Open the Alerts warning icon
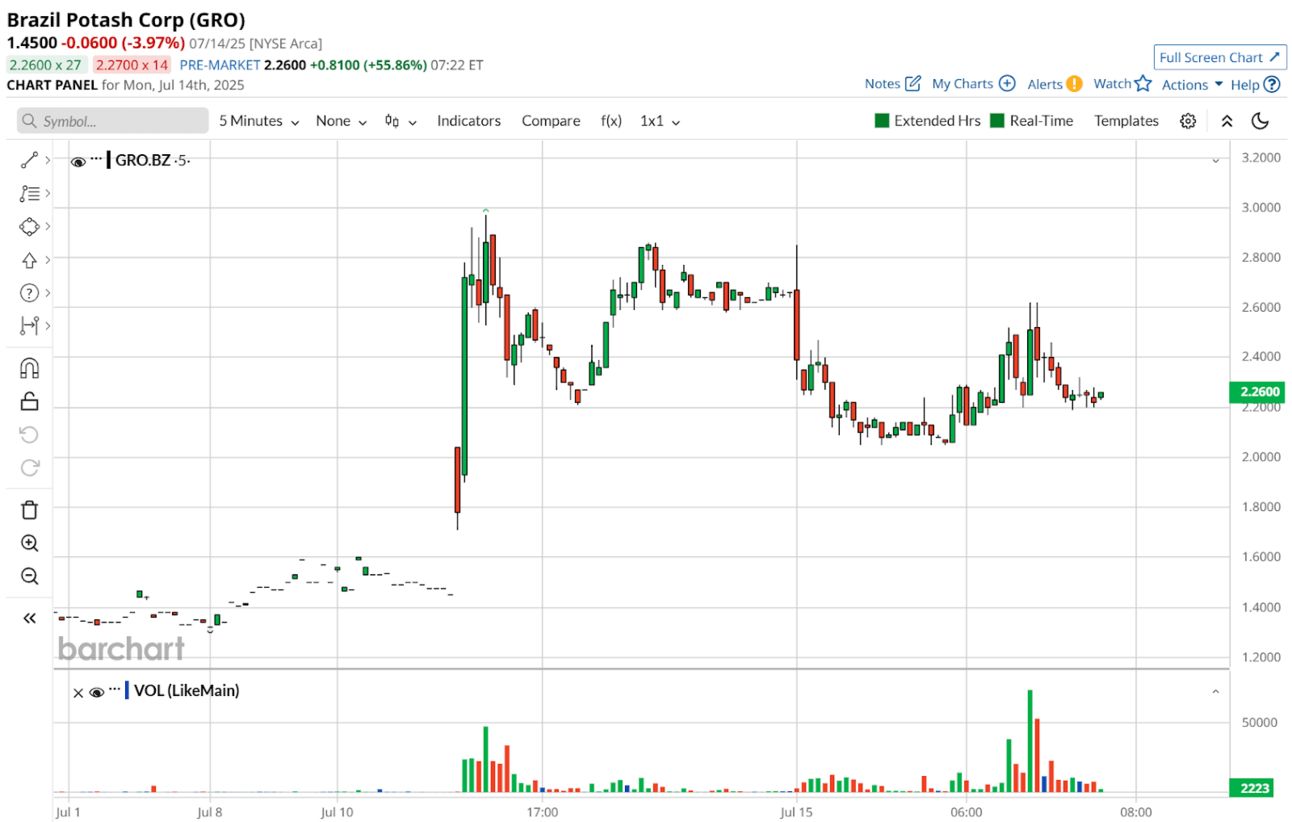This screenshot has height=822, width=1292. [x=1074, y=84]
